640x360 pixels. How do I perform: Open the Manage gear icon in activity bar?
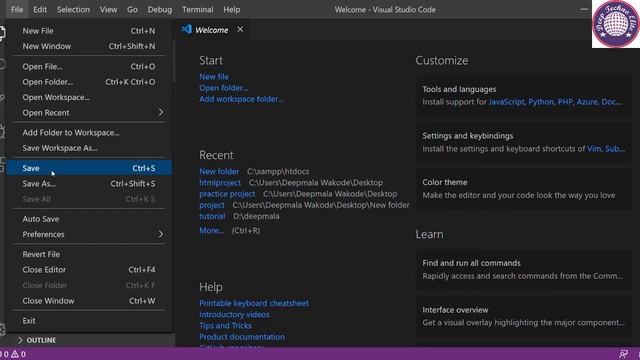[2, 329]
